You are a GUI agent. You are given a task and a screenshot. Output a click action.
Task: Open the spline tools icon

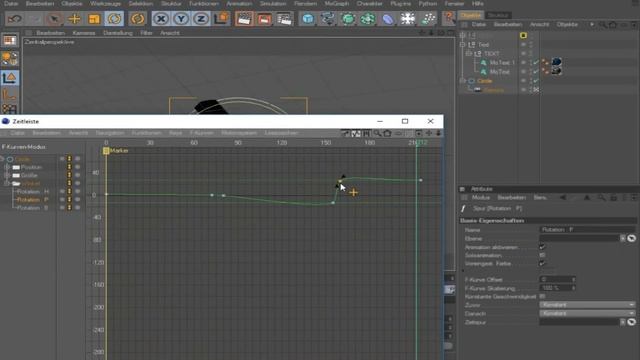click(328, 19)
